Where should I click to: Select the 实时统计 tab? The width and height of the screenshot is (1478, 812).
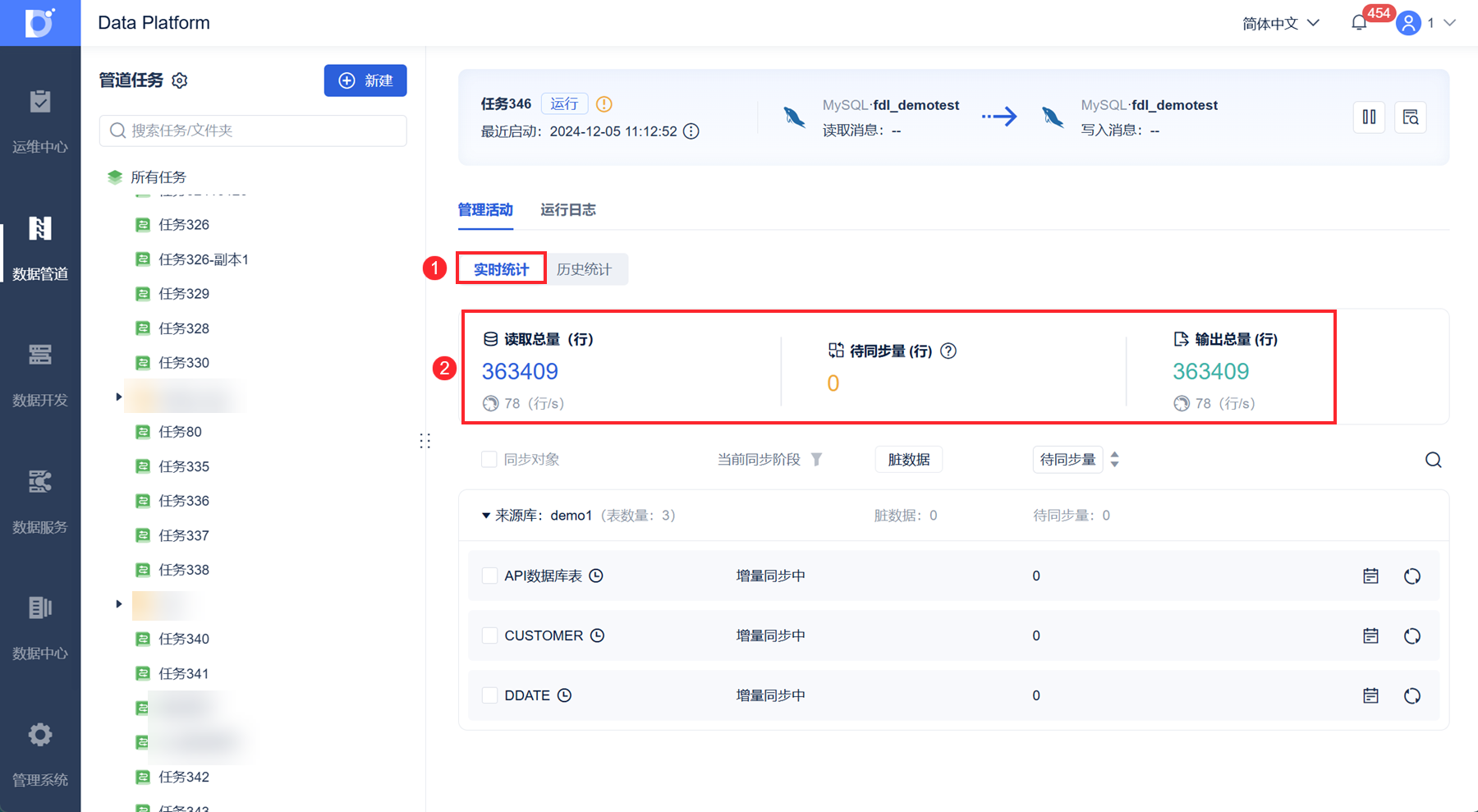[x=502, y=269]
